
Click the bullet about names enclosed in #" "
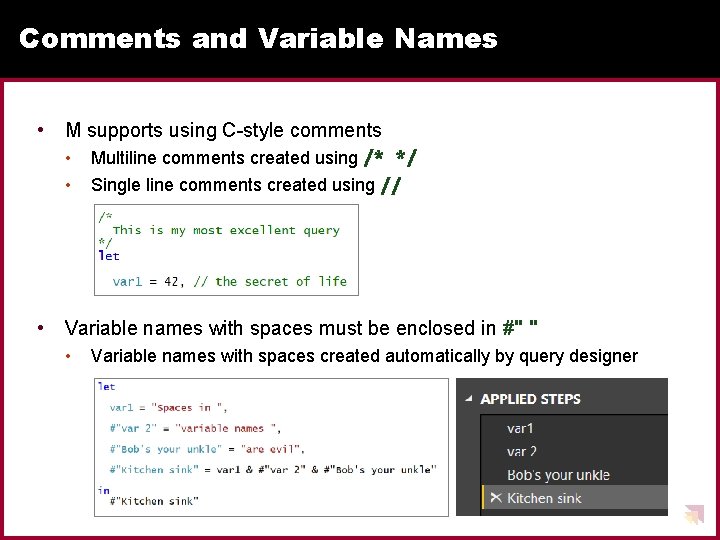(x=301, y=328)
